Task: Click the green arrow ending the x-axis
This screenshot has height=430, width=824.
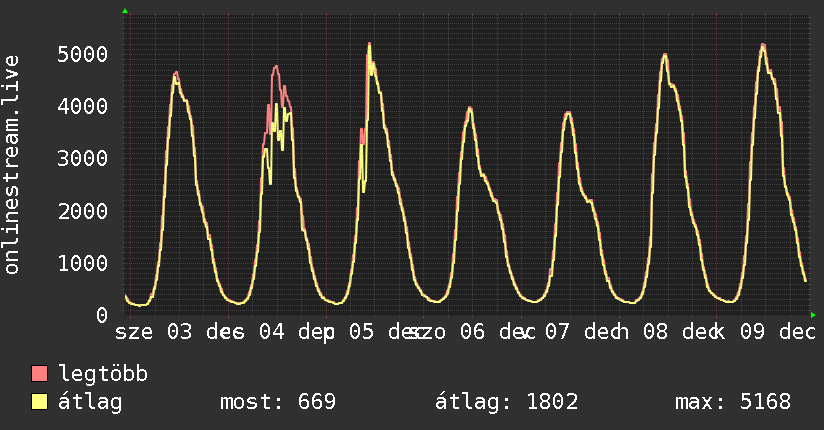Action: coord(813,315)
